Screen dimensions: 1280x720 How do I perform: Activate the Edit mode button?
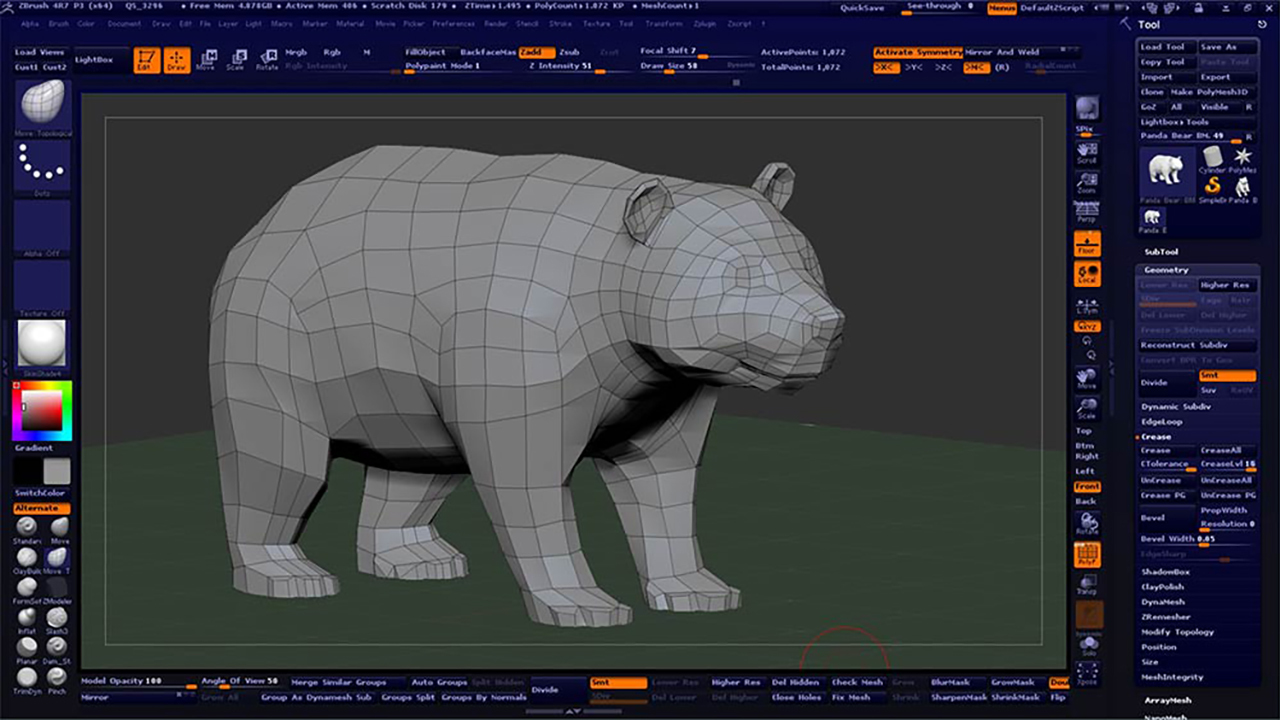[x=146, y=60]
